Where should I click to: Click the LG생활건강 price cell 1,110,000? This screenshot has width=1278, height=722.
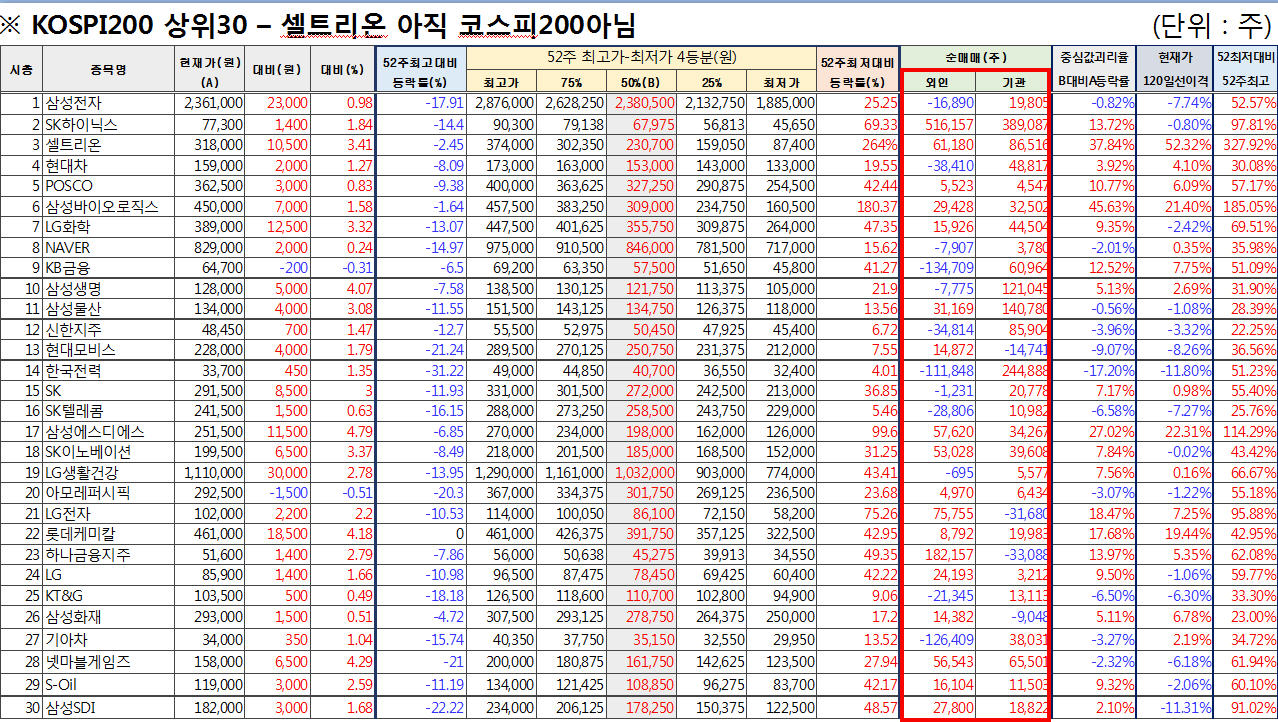click(x=212, y=473)
